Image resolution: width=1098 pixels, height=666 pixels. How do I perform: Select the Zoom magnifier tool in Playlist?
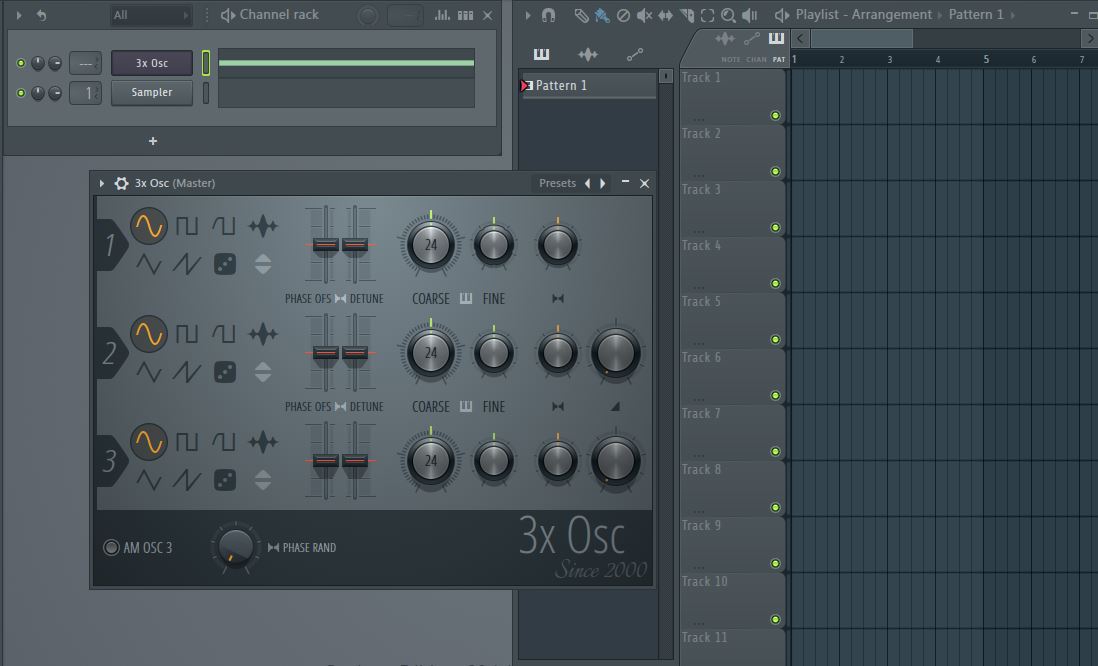coord(728,15)
